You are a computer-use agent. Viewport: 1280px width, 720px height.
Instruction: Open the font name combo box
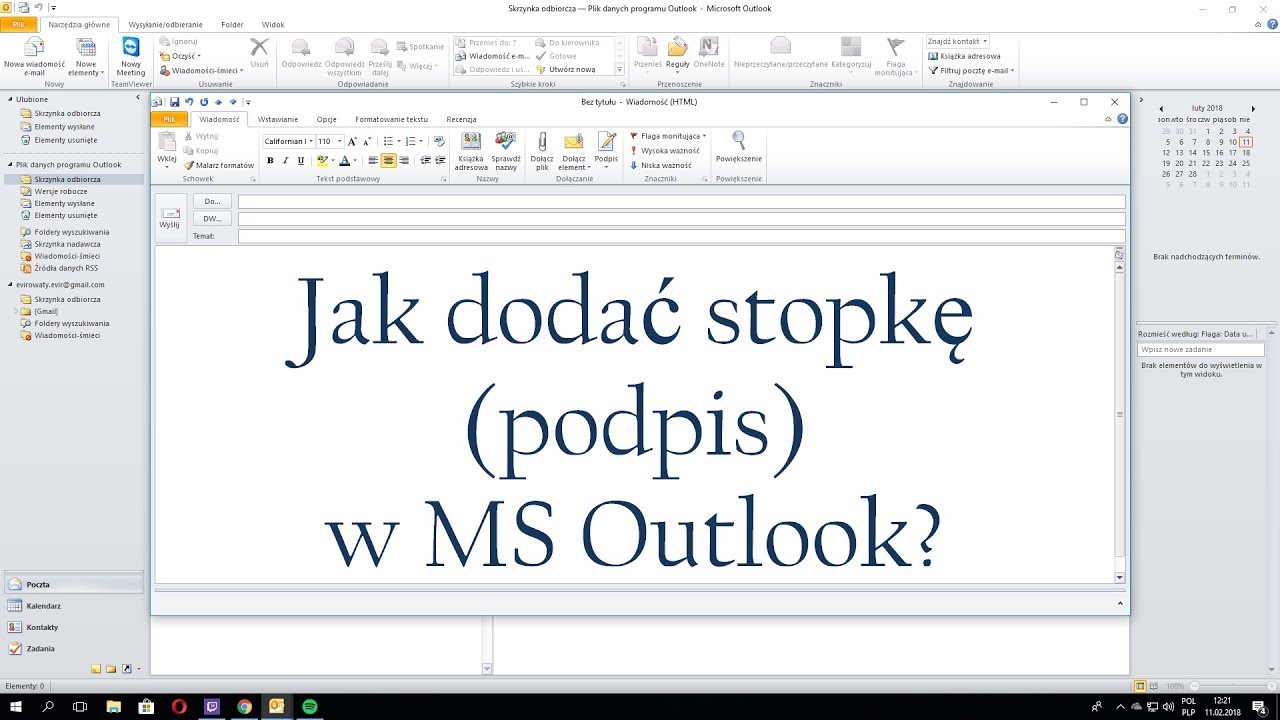(x=288, y=141)
